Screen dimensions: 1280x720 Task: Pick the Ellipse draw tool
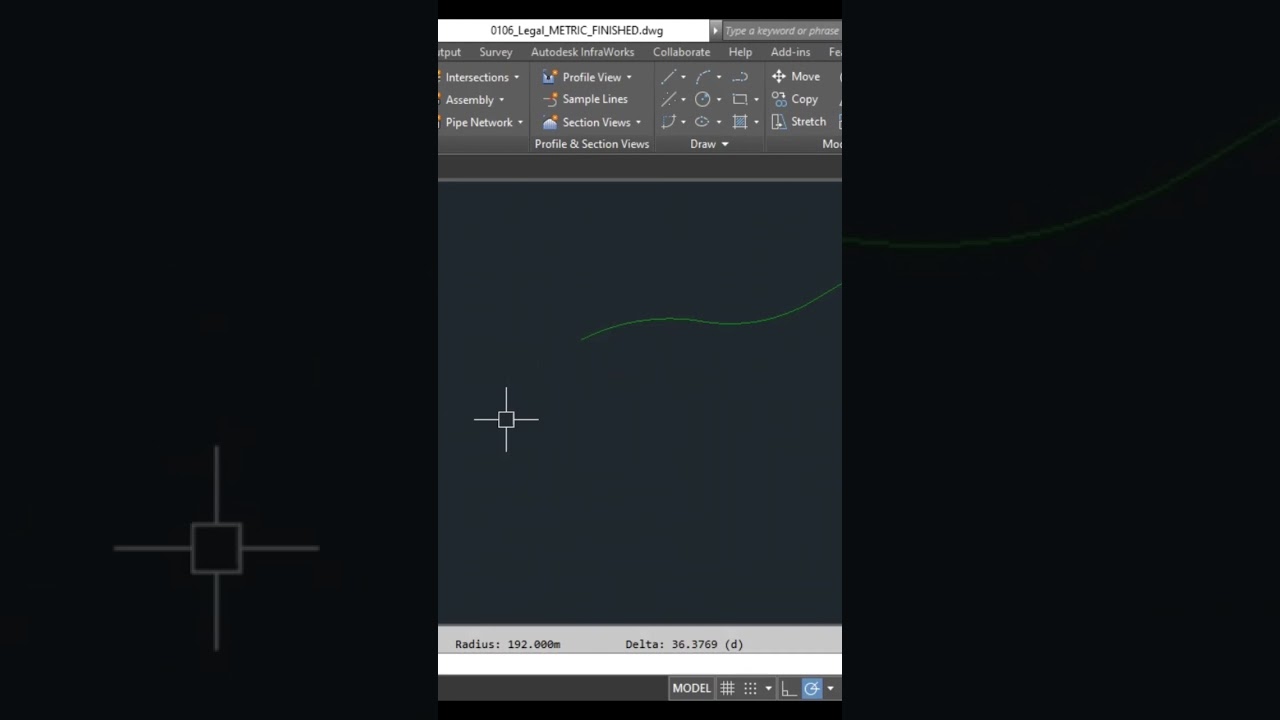tap(703, 122)
